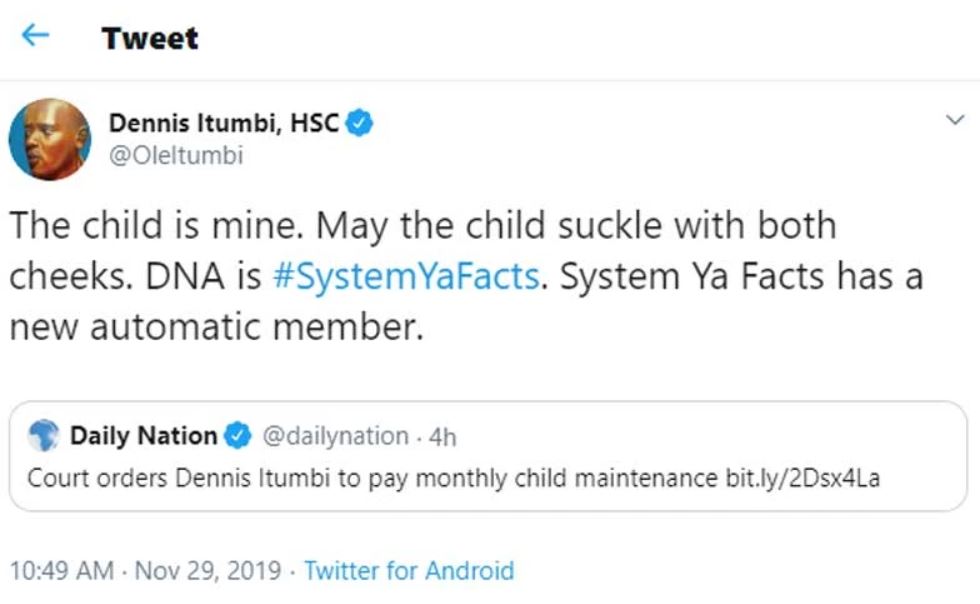The height and width of the screenshot is (604, 980).
Task: Open the Daily Nation account name
Action: [143, 435]
